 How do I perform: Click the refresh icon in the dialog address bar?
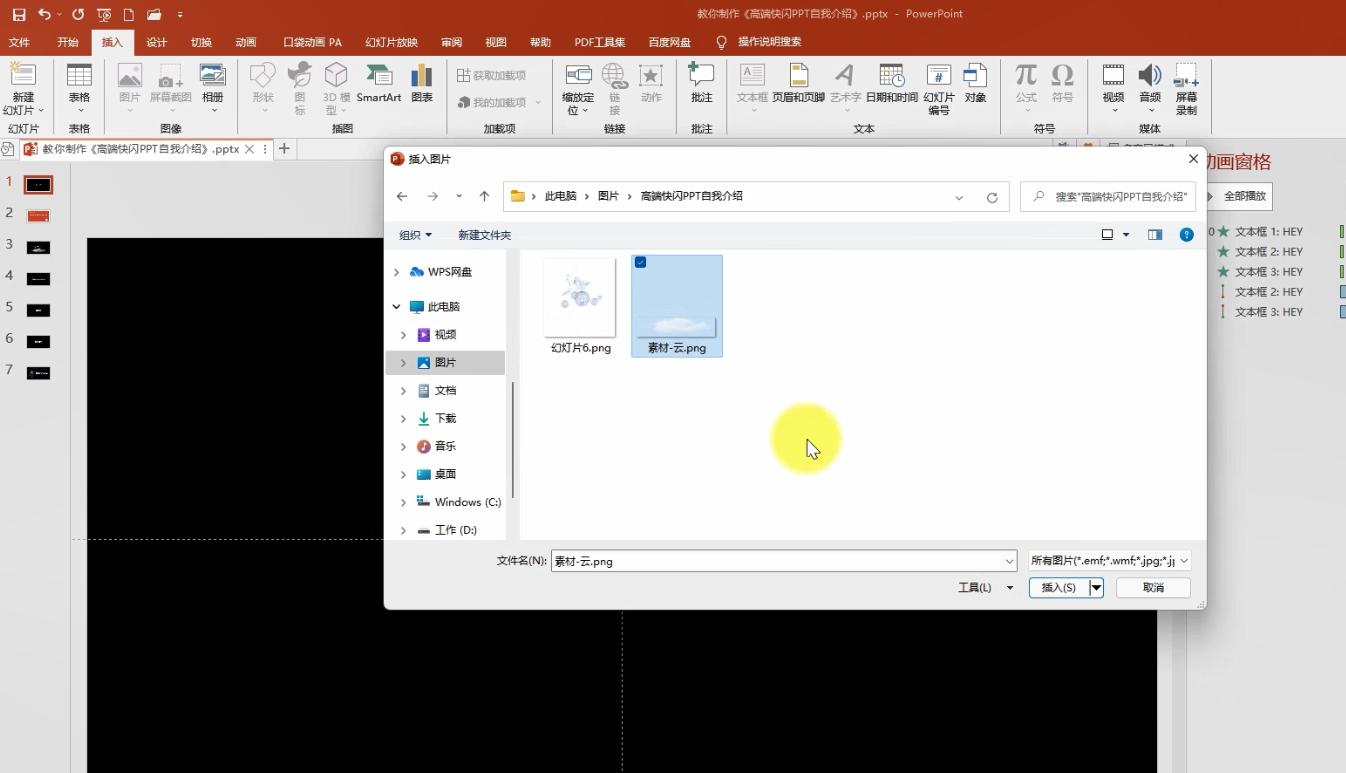[x=992, y=197]
